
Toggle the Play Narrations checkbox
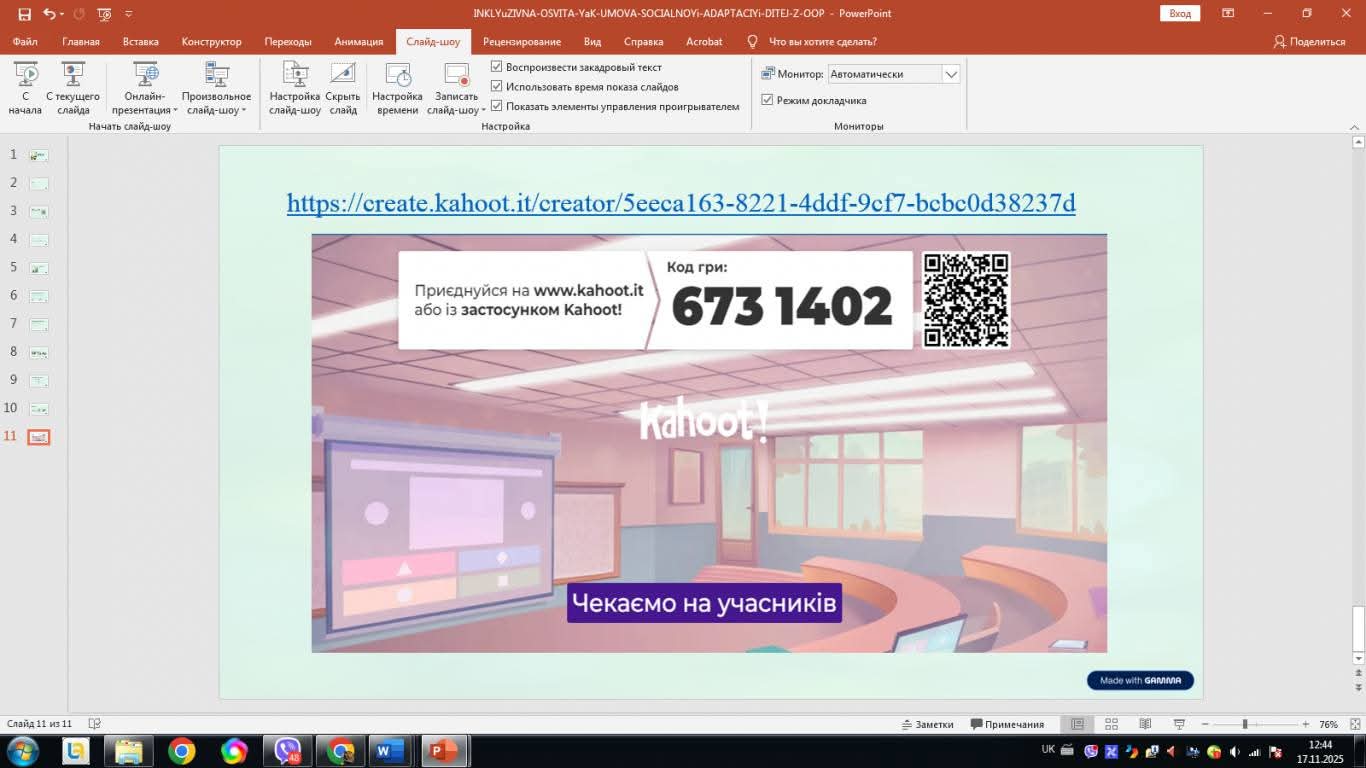tap(497, 67)
